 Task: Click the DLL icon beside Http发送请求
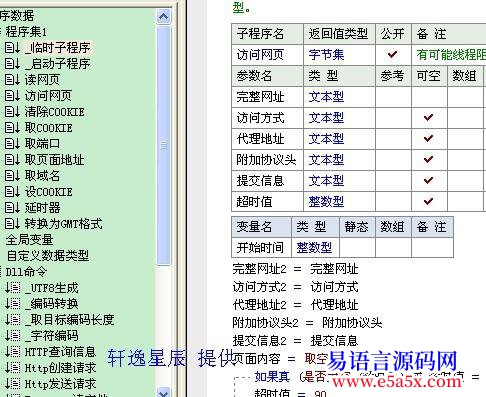tap(12, 384)
